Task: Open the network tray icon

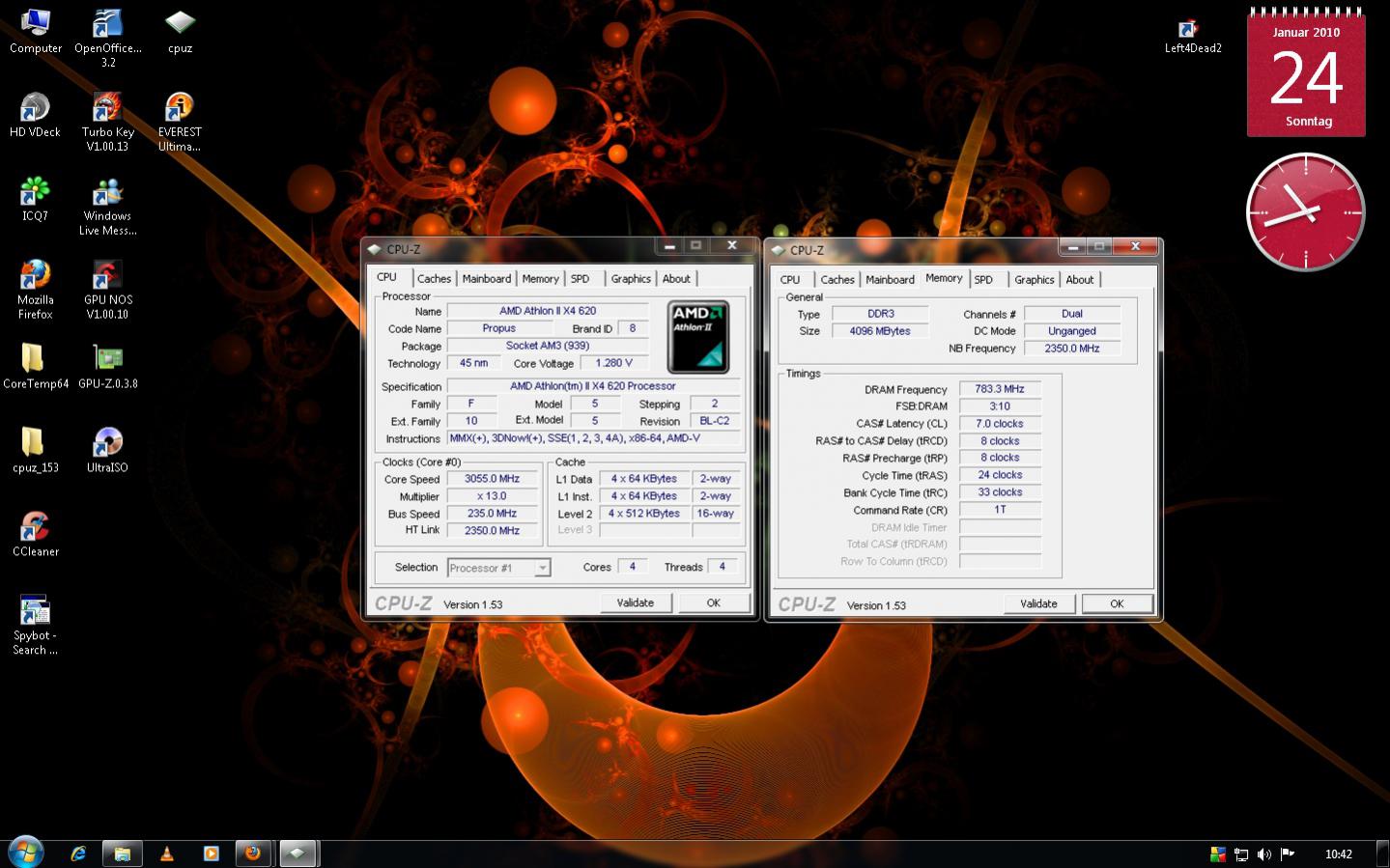Action: pos(1241,854)
